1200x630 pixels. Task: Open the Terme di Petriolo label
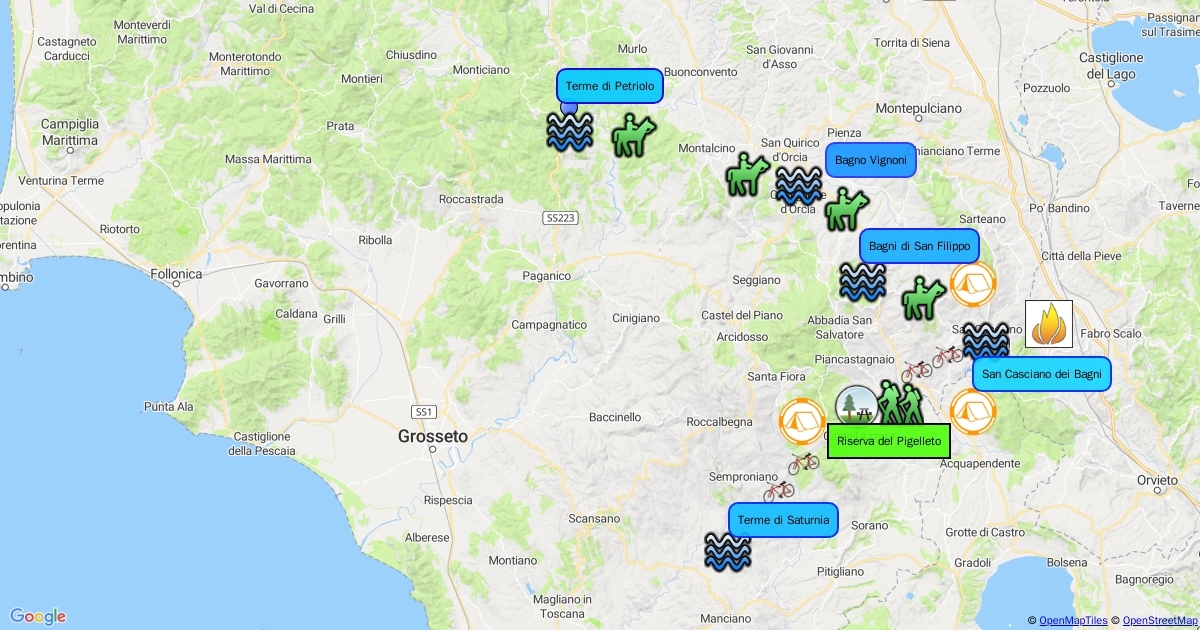pyautogui.click(x=610, y=86)
